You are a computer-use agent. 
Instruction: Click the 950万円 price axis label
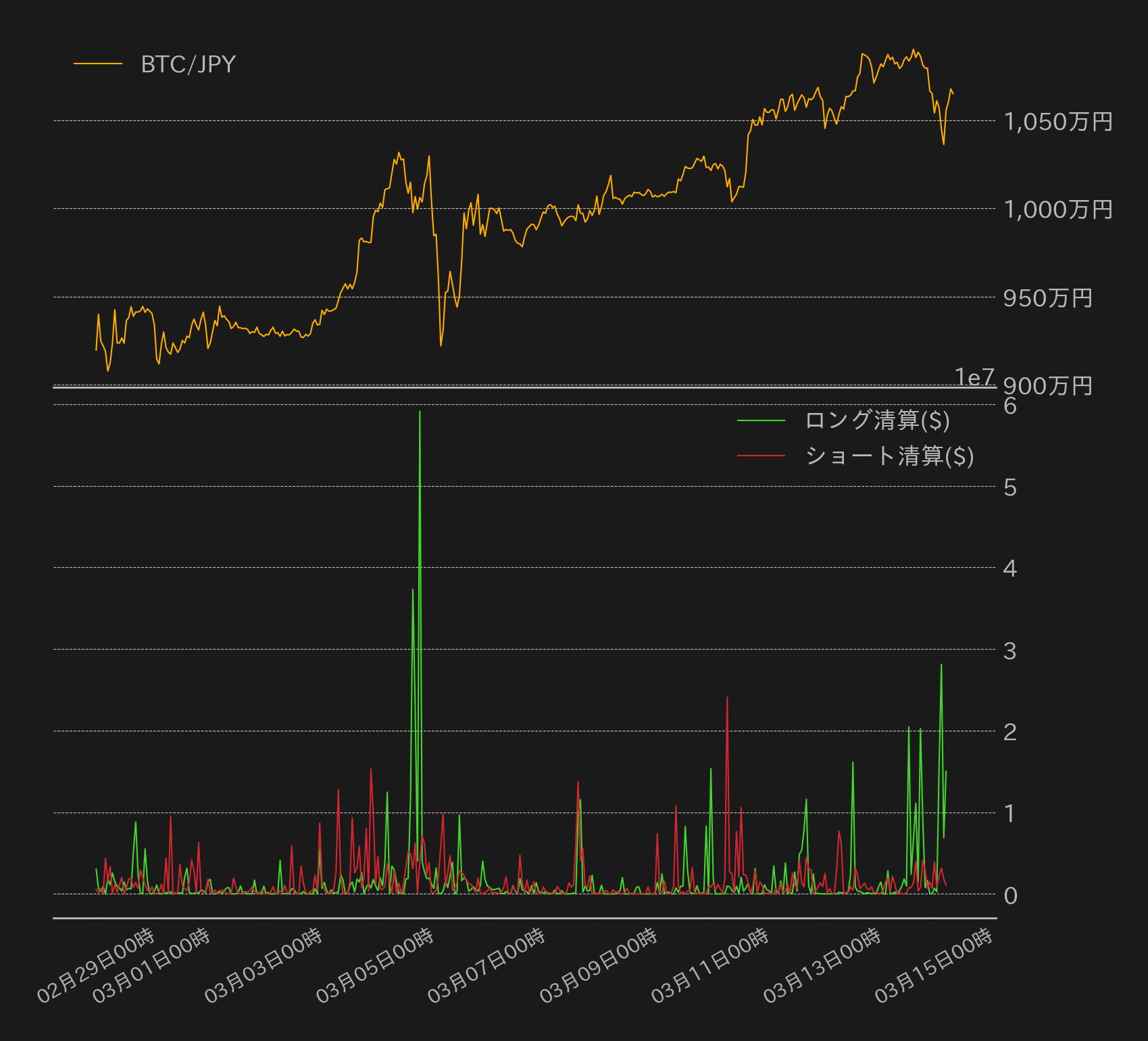coord(1048,298)
